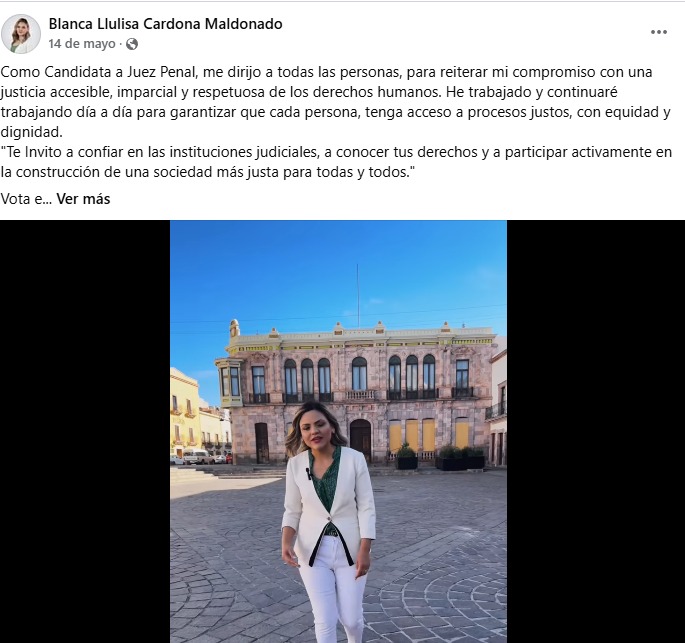The height and width of the screenshot is (643, 685).
Task: Click the left black letterbox of the video
Action: point(85,432)
